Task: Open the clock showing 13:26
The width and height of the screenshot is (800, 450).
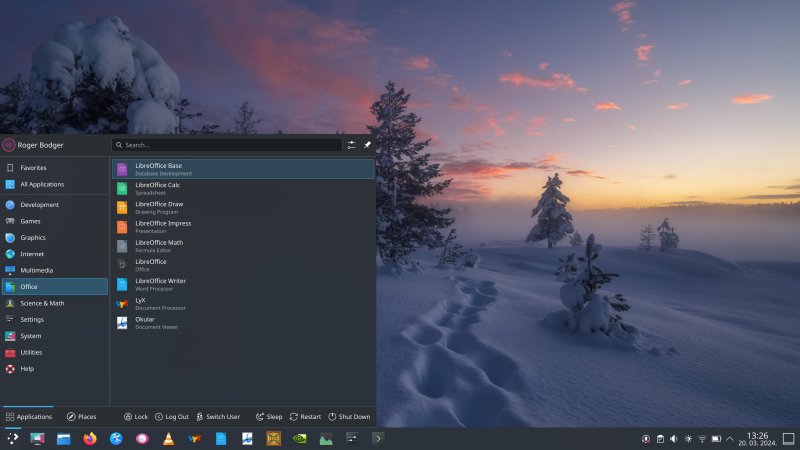Action: 757,439
